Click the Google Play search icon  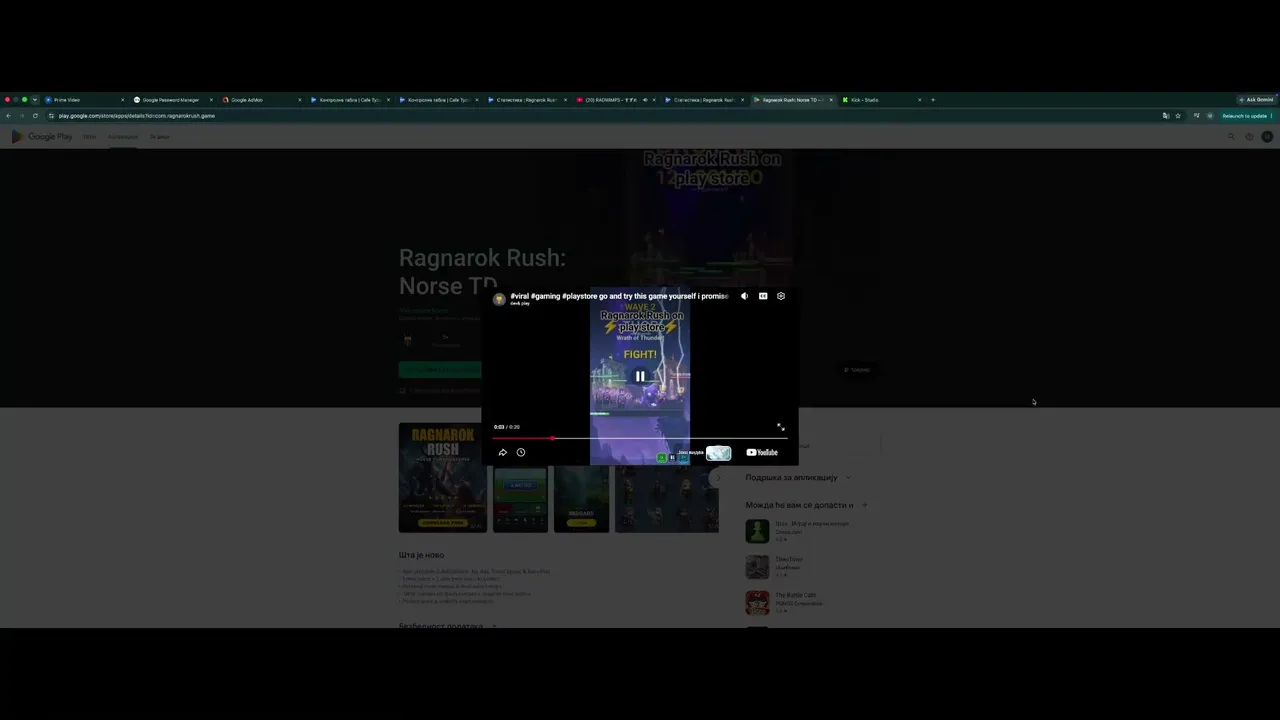1231,137
